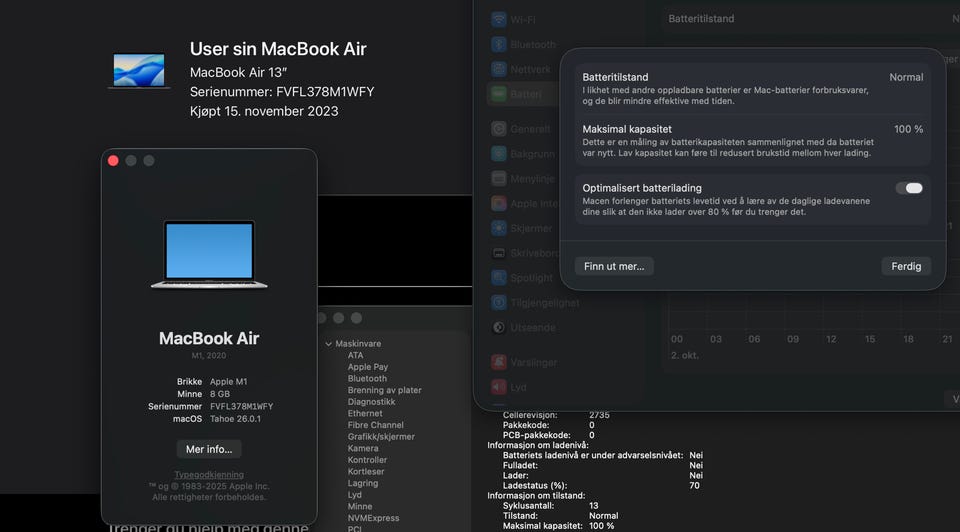Select Bluetooth in System Information list
Screen dimensions: 960x532
[367, 378]
